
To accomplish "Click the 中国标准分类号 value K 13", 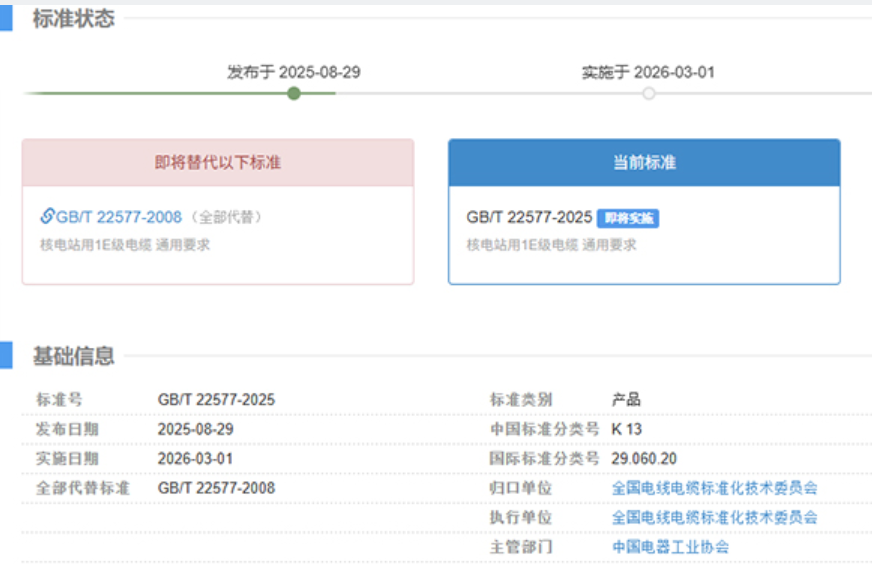I will [x=627, y=429].
